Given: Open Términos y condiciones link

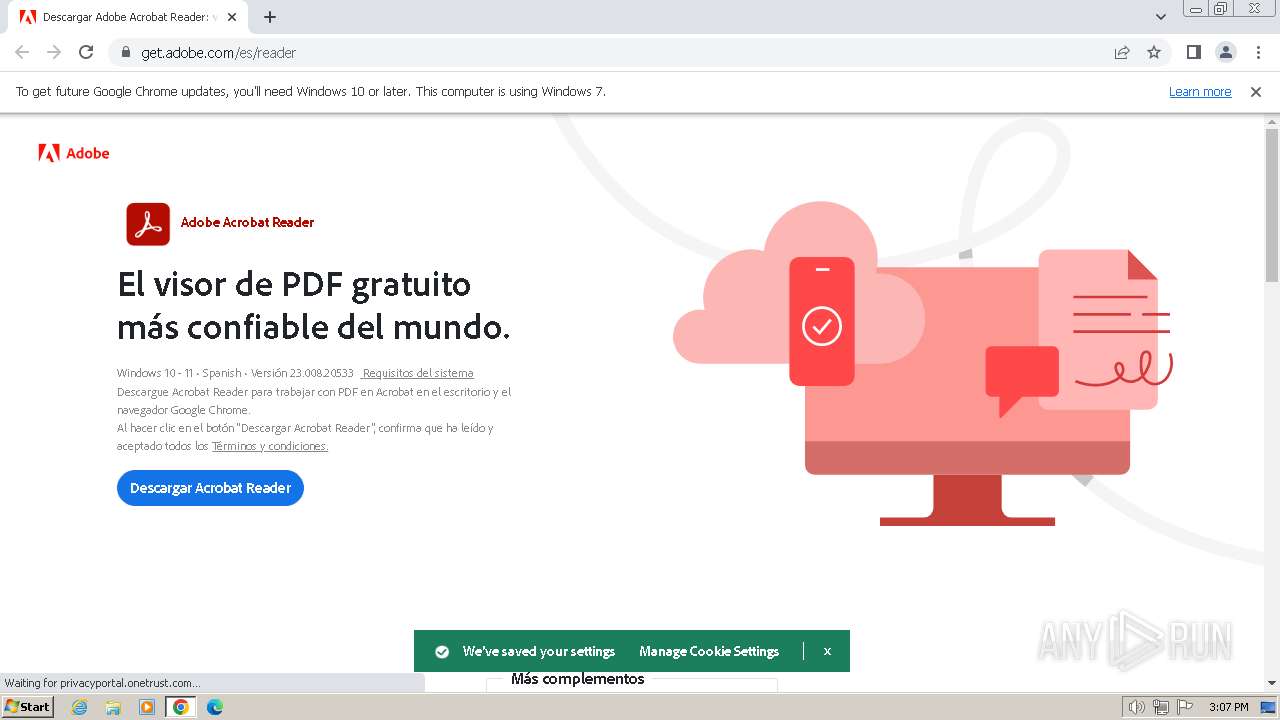Looking at the screenshot, I should [270, 446].
